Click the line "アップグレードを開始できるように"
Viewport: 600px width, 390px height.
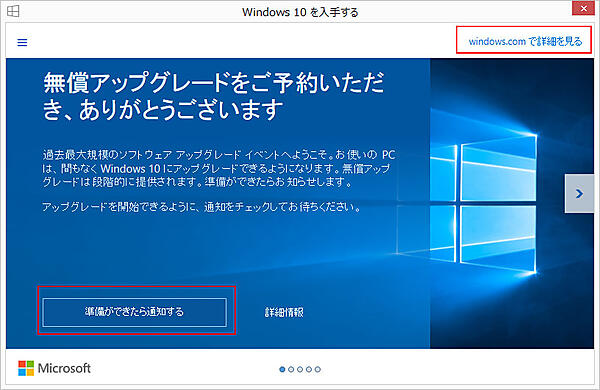(201, 207)
